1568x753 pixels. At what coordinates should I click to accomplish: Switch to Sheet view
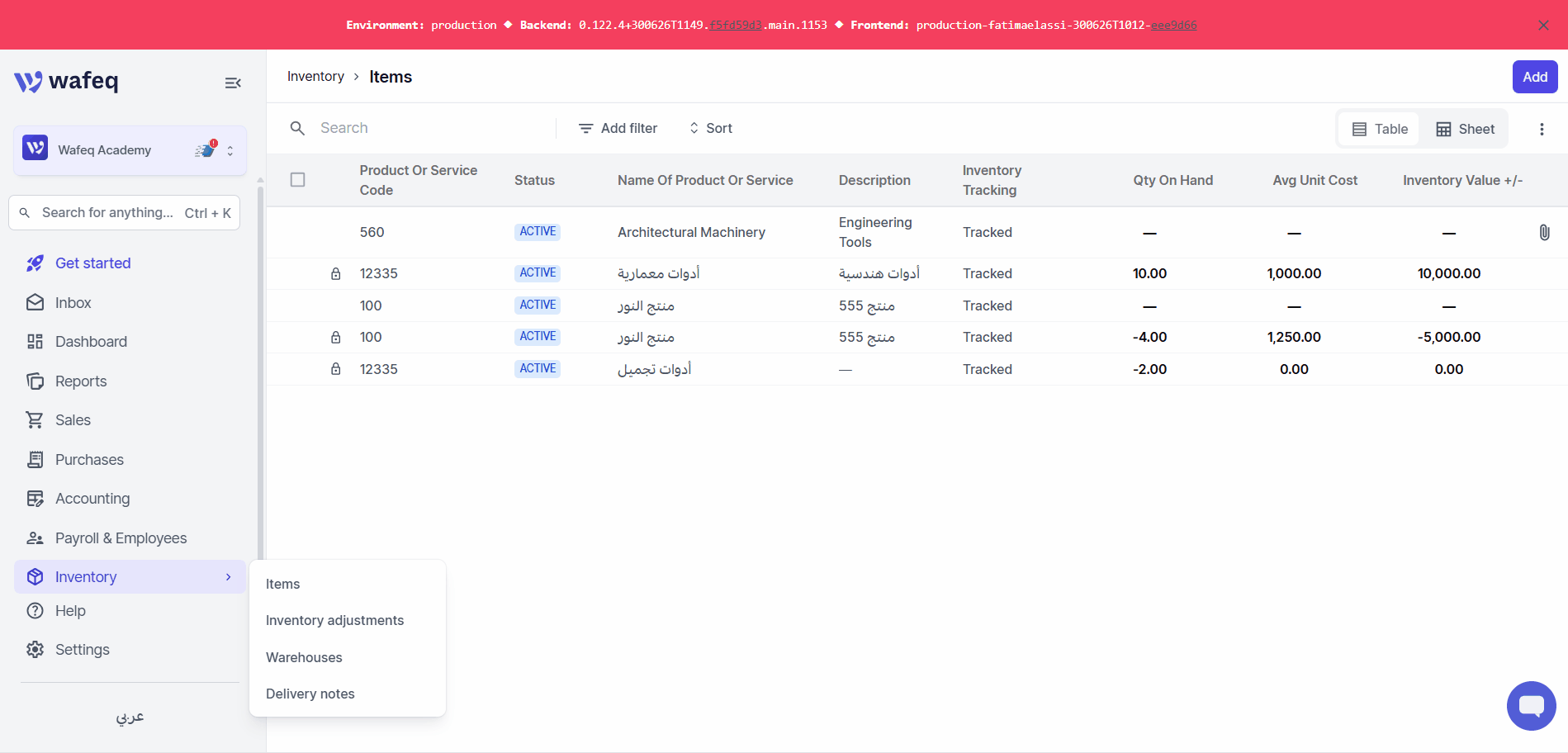coord(1465,129)
